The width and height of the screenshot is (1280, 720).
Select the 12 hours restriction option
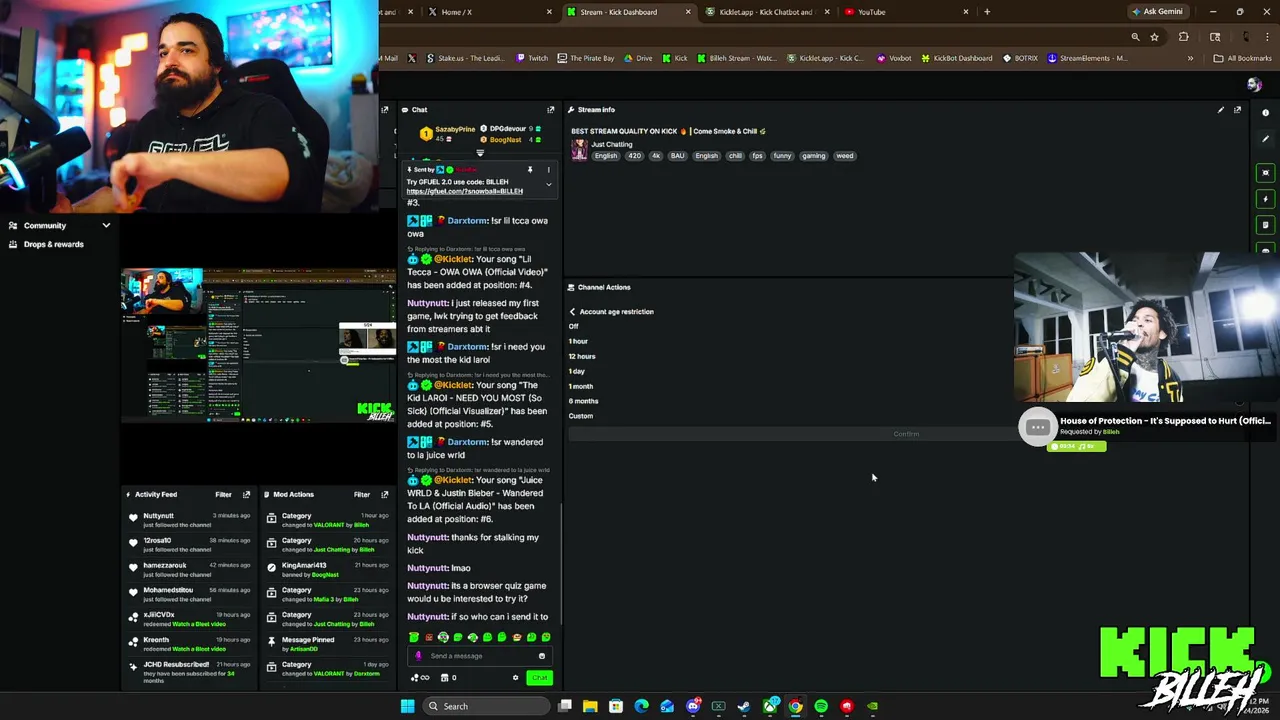click(582, 356)
